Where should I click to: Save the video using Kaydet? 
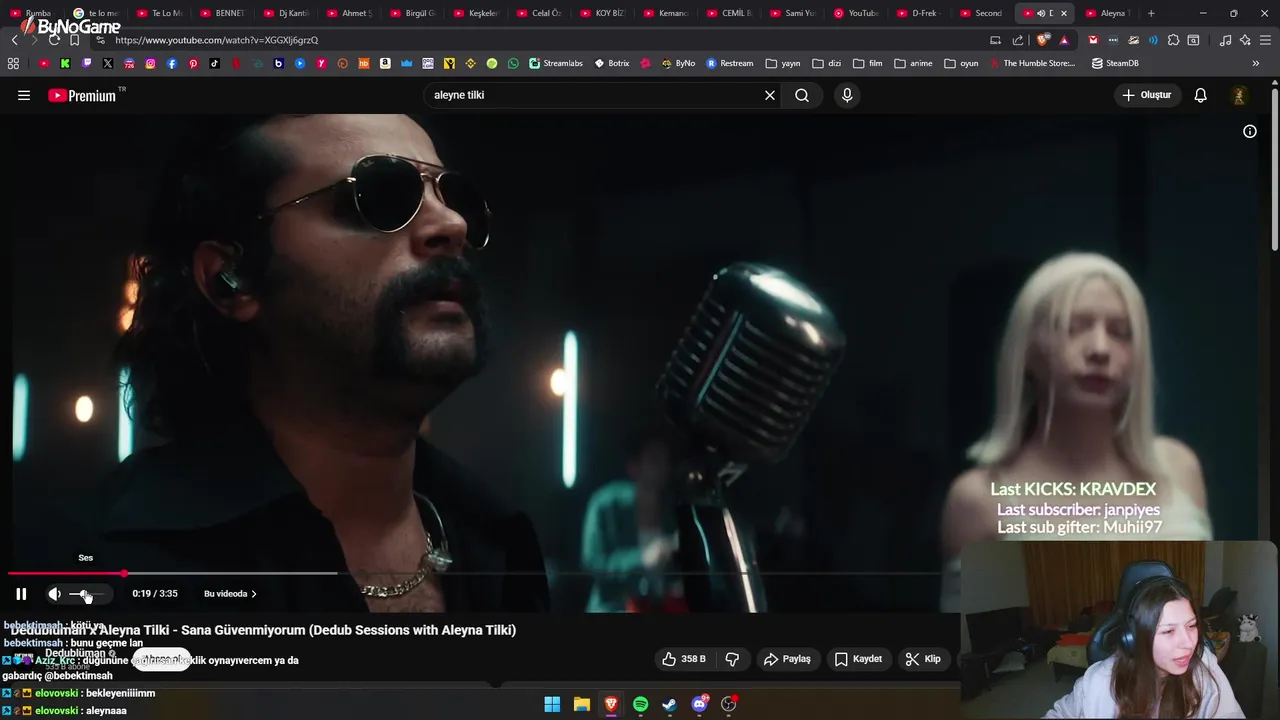pyautogui.click(x=859, y=659)
